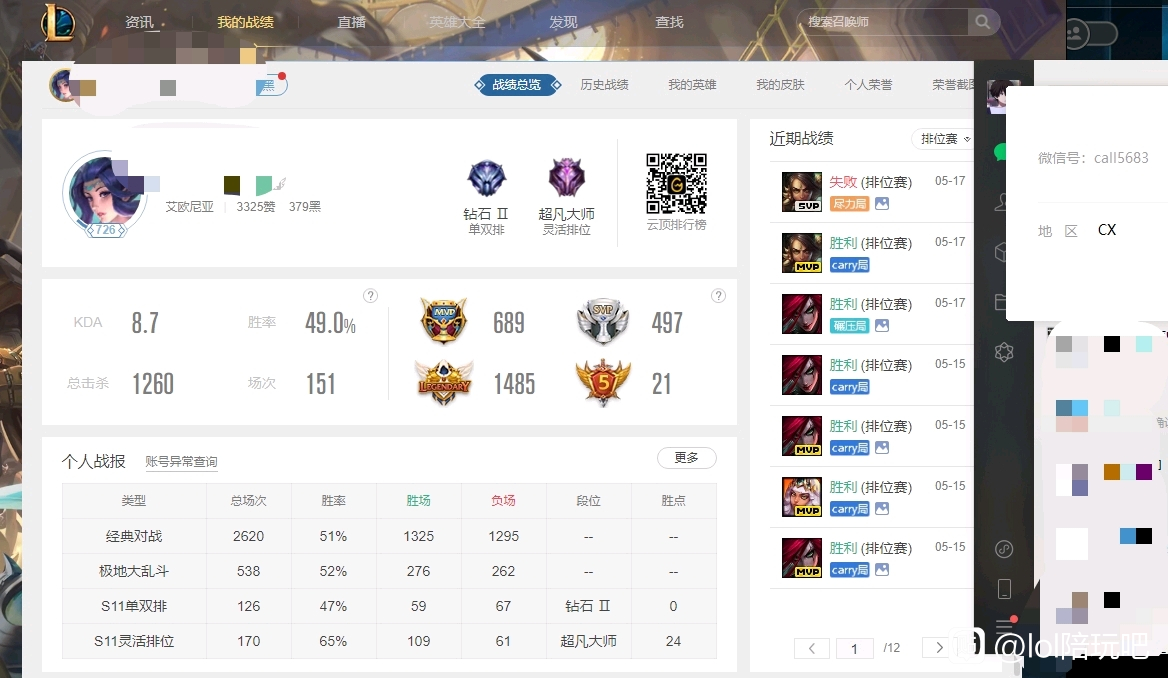
Task: Click the 超凡大师 rank emblem
Action: pyautogui.click(x=566, y=178)
